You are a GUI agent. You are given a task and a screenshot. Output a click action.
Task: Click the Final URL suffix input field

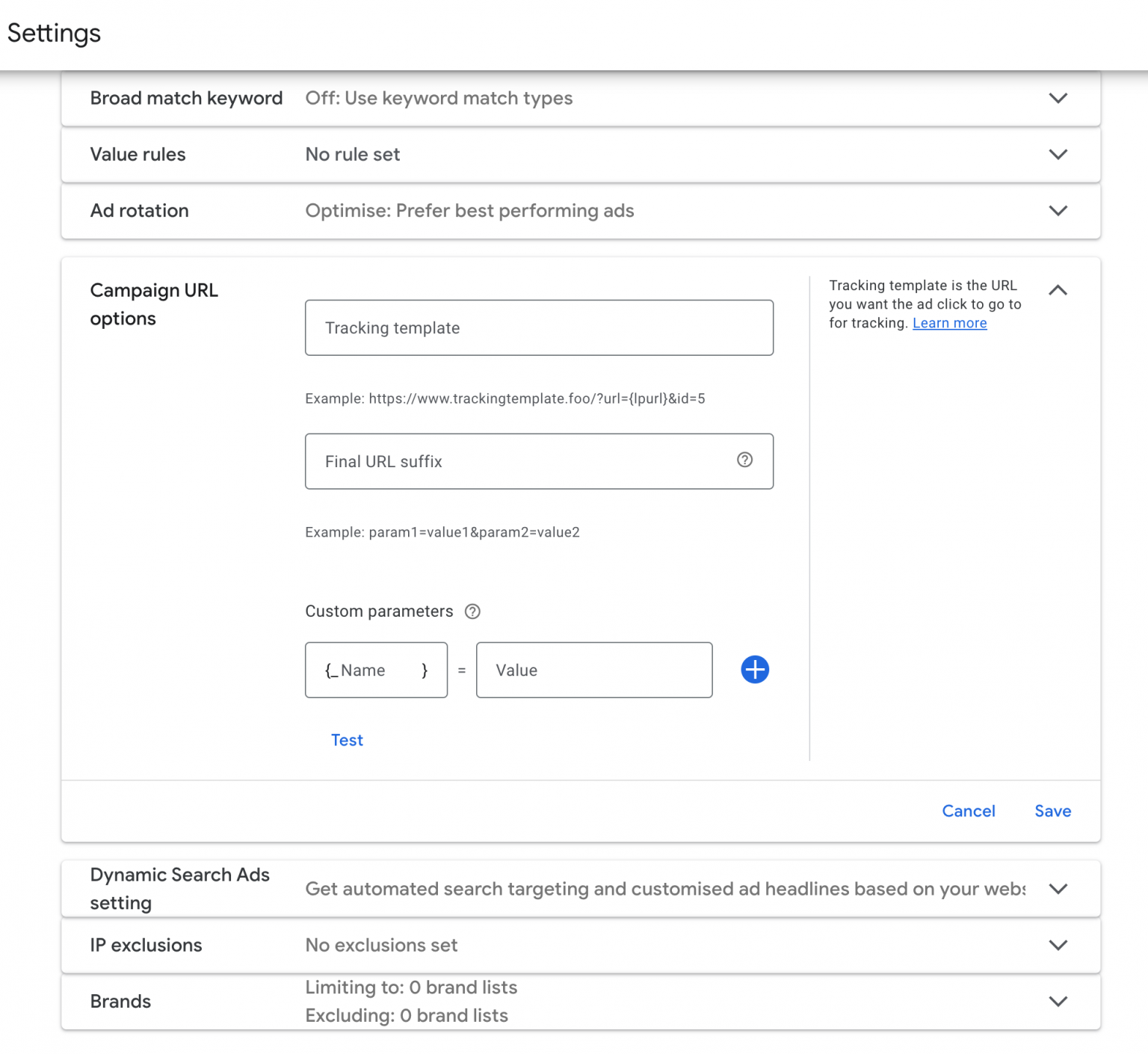(523, 461)
